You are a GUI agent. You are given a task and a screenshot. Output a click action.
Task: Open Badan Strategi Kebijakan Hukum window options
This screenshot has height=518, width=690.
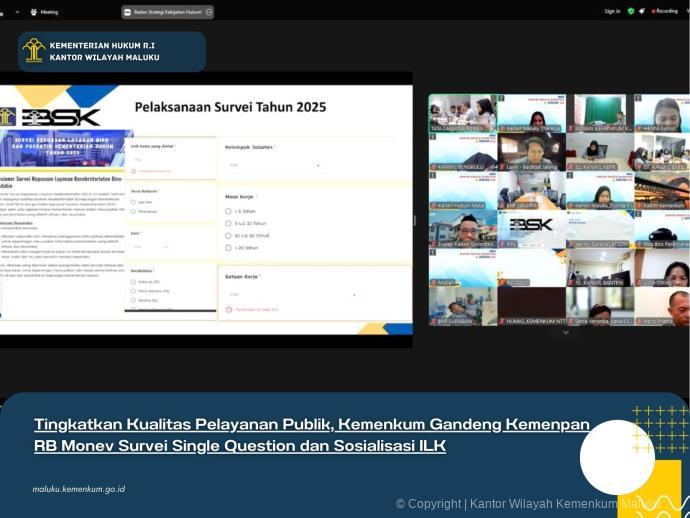pyautogui.click(x=206, y=12)
